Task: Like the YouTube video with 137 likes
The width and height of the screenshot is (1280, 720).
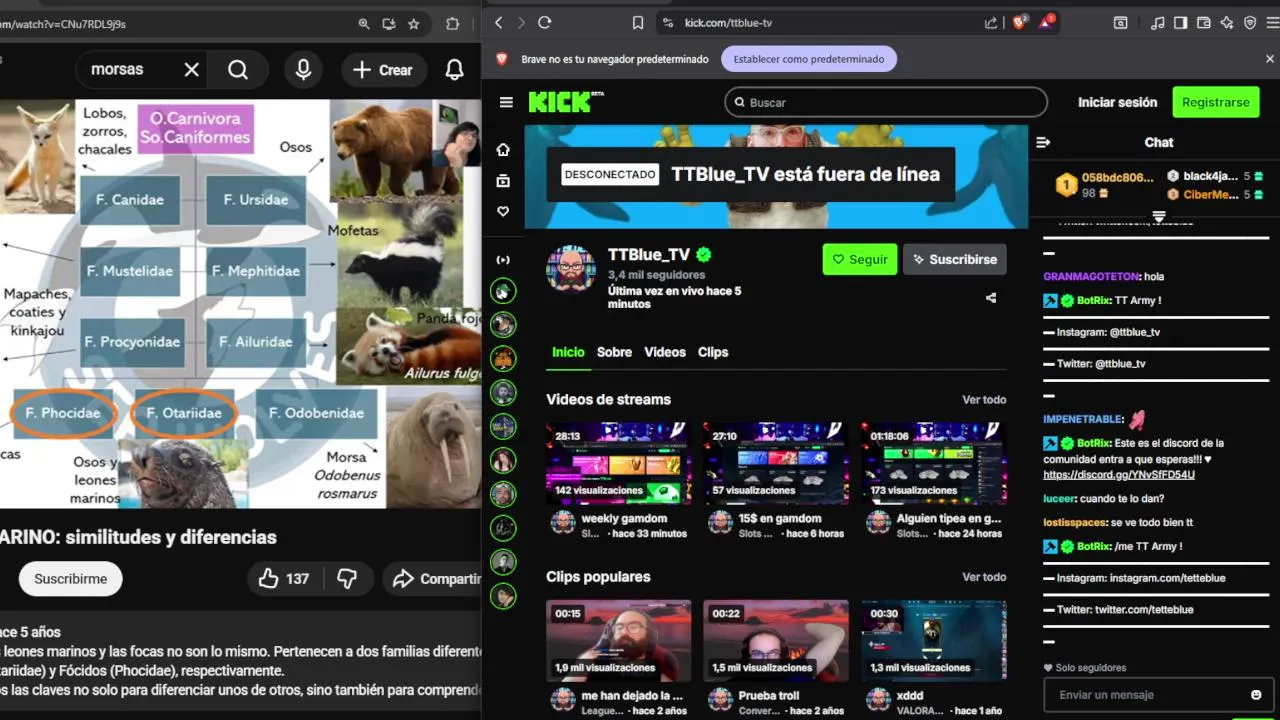Action: point(284,578)
